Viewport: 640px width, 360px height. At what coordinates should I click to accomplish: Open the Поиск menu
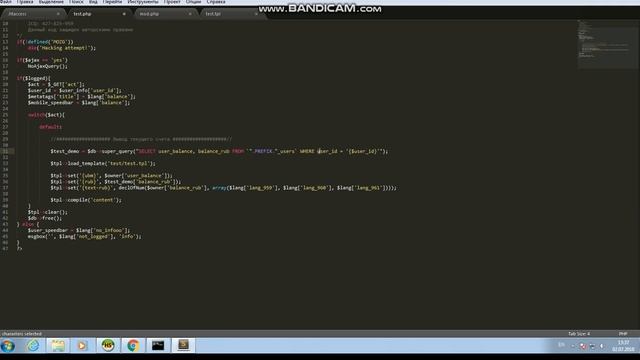click(x=76, y=2)
